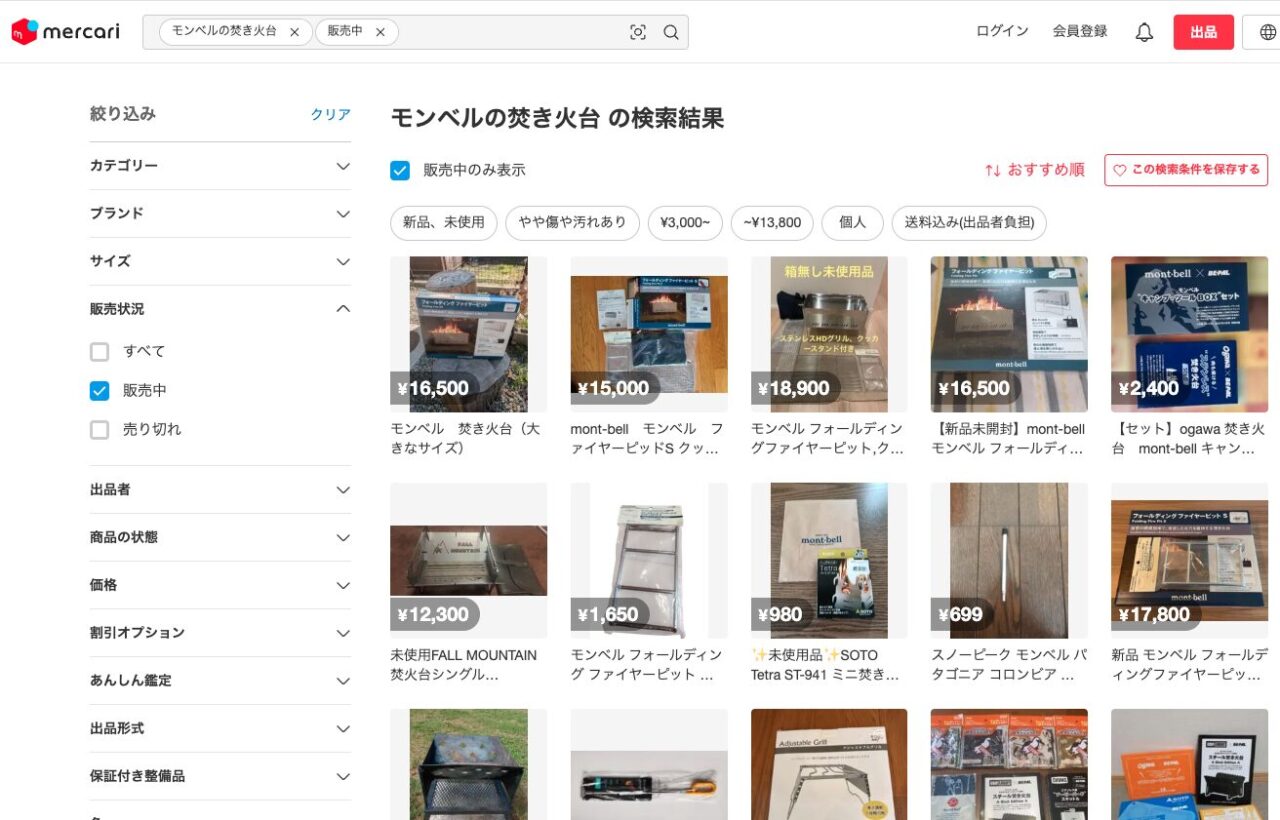Viewport: 1280px width, 820px height.
Task: Select the 送料込み(出品者負担) filter chip
Action: [x=968, y=223]
